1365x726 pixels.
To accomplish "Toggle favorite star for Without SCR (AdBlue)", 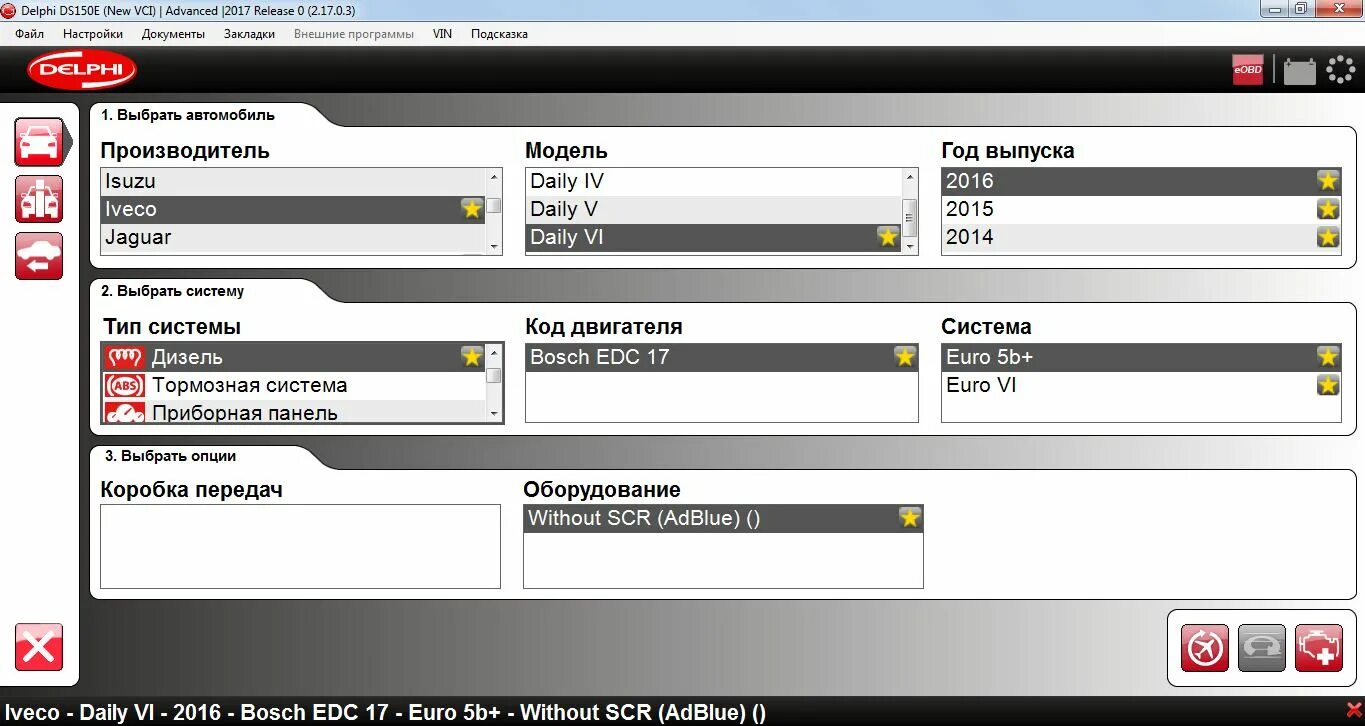I will pyautogui.click(x=909, y=518).
